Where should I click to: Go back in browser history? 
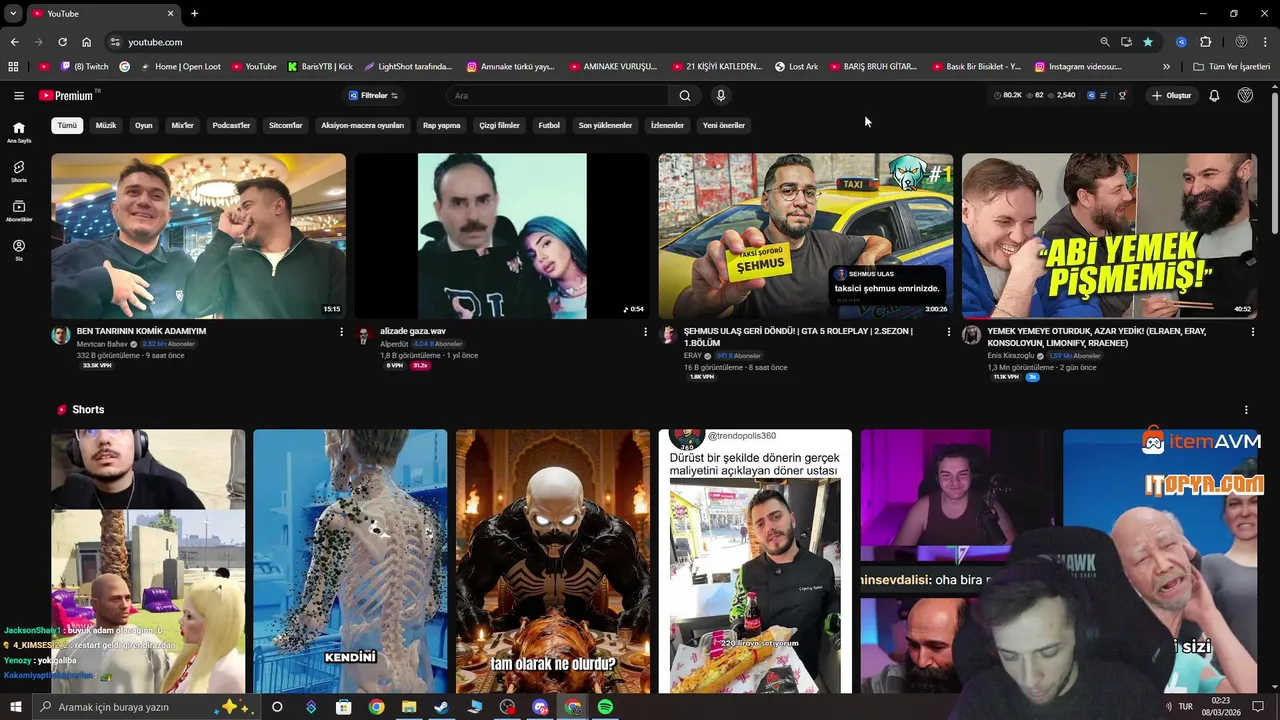tap(14, 42)
